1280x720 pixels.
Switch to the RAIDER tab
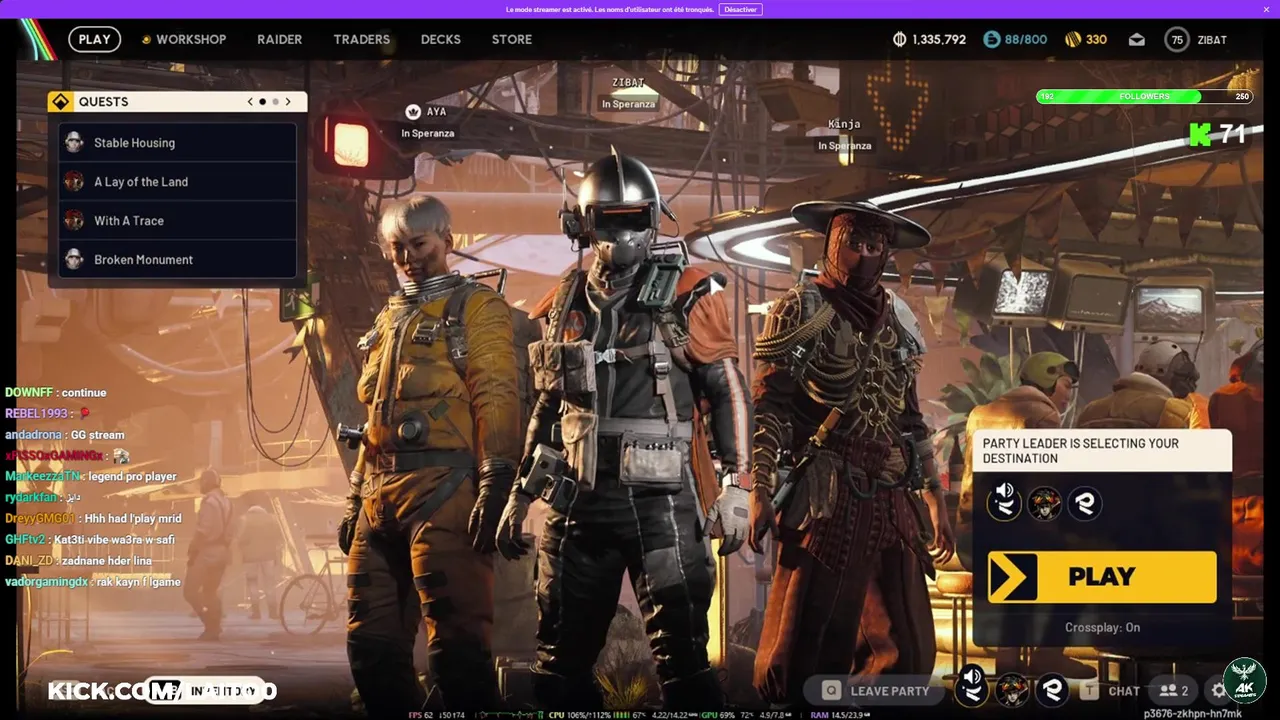(279, 40)
